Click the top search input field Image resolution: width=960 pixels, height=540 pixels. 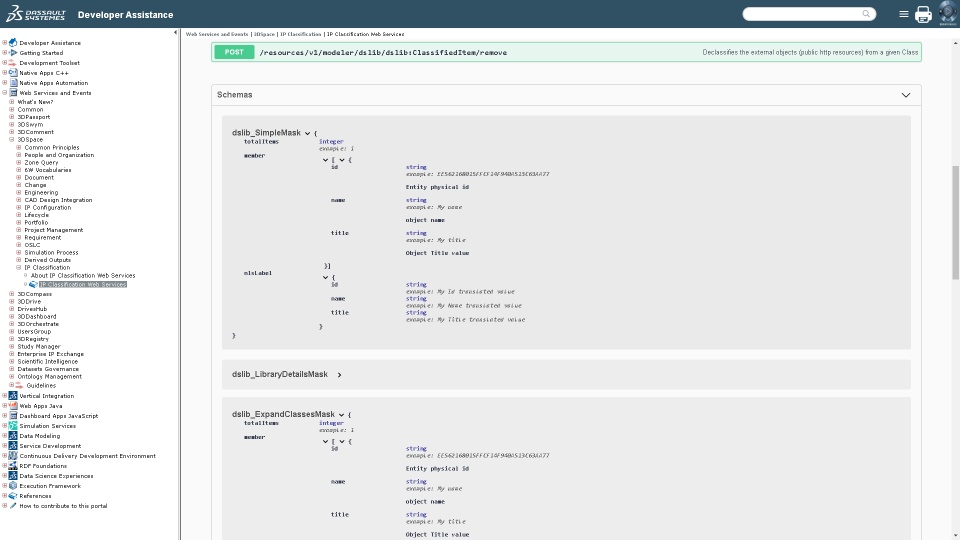tap(802, 13)
